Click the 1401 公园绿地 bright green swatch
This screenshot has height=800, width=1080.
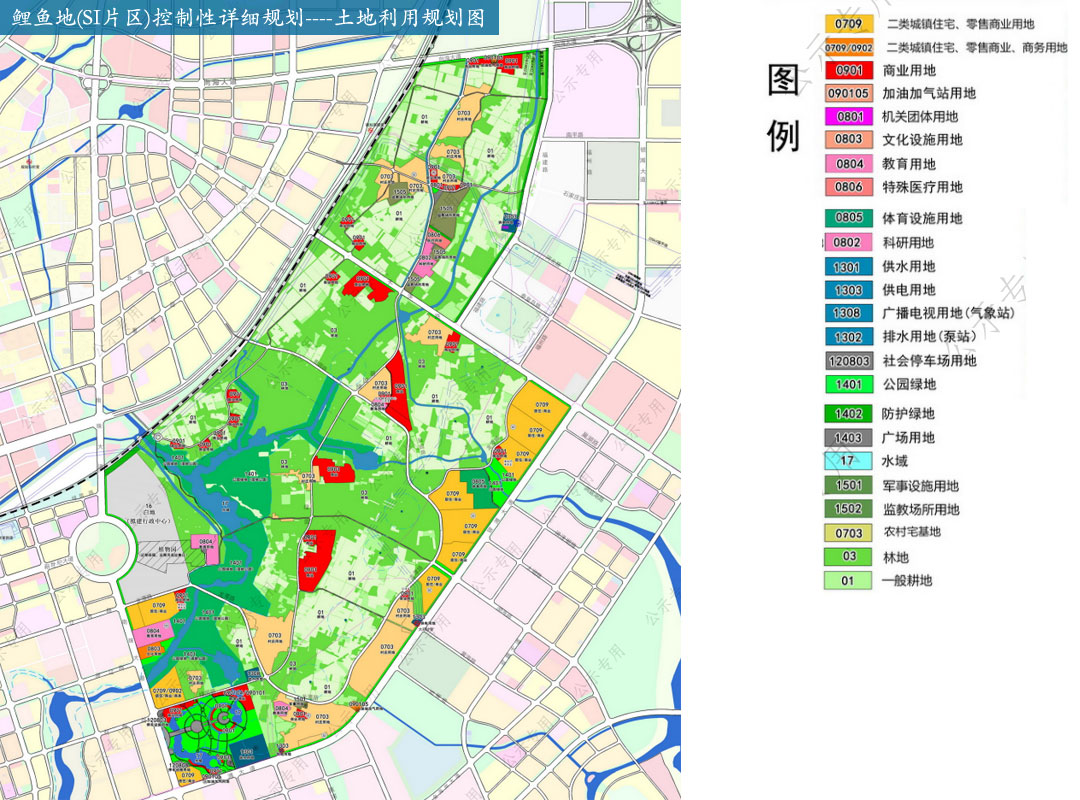click(x=848, y=385)
